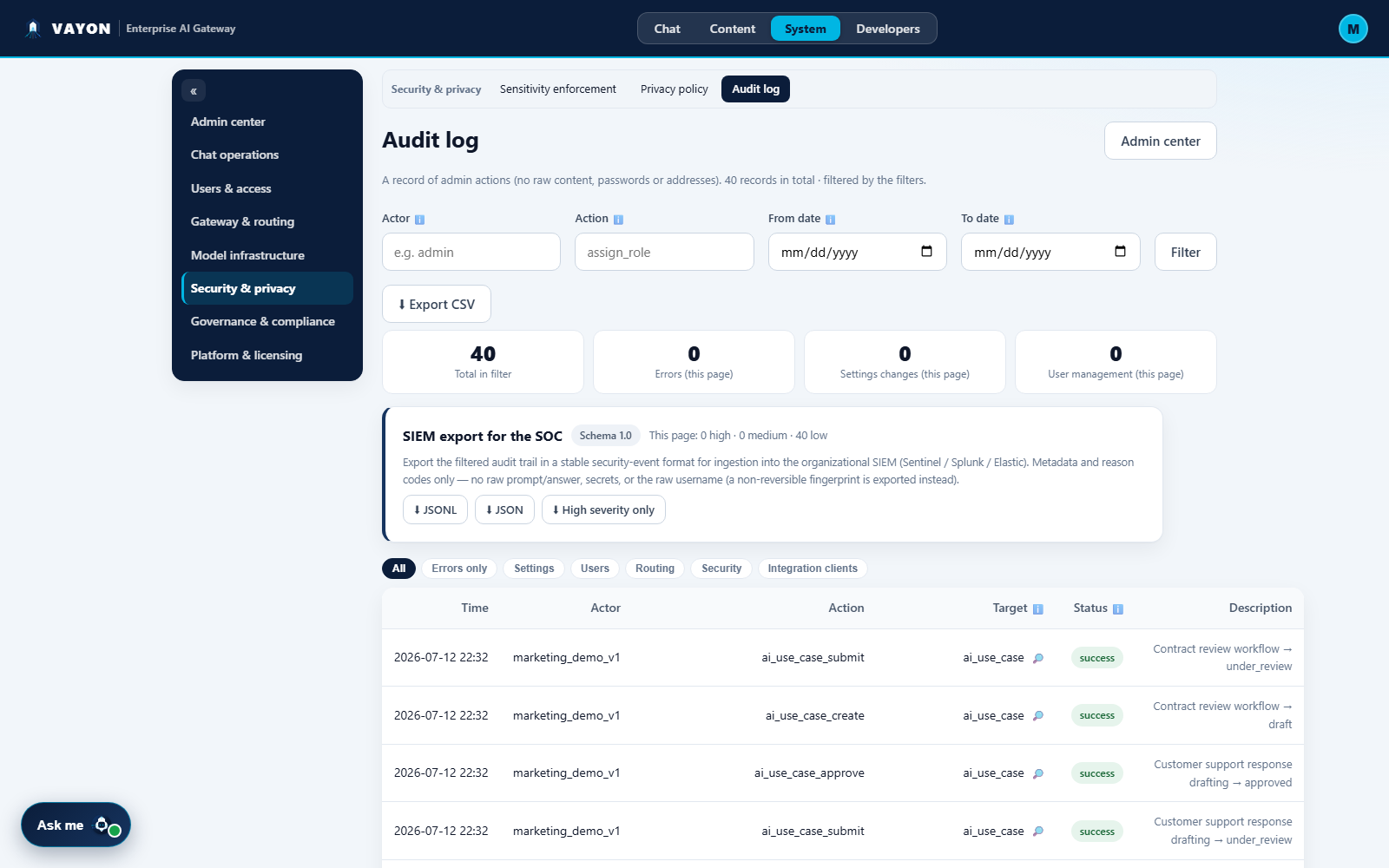Switch to the Developers top tab
This screenshot has height=868, width=1389.
pos(887,29)
